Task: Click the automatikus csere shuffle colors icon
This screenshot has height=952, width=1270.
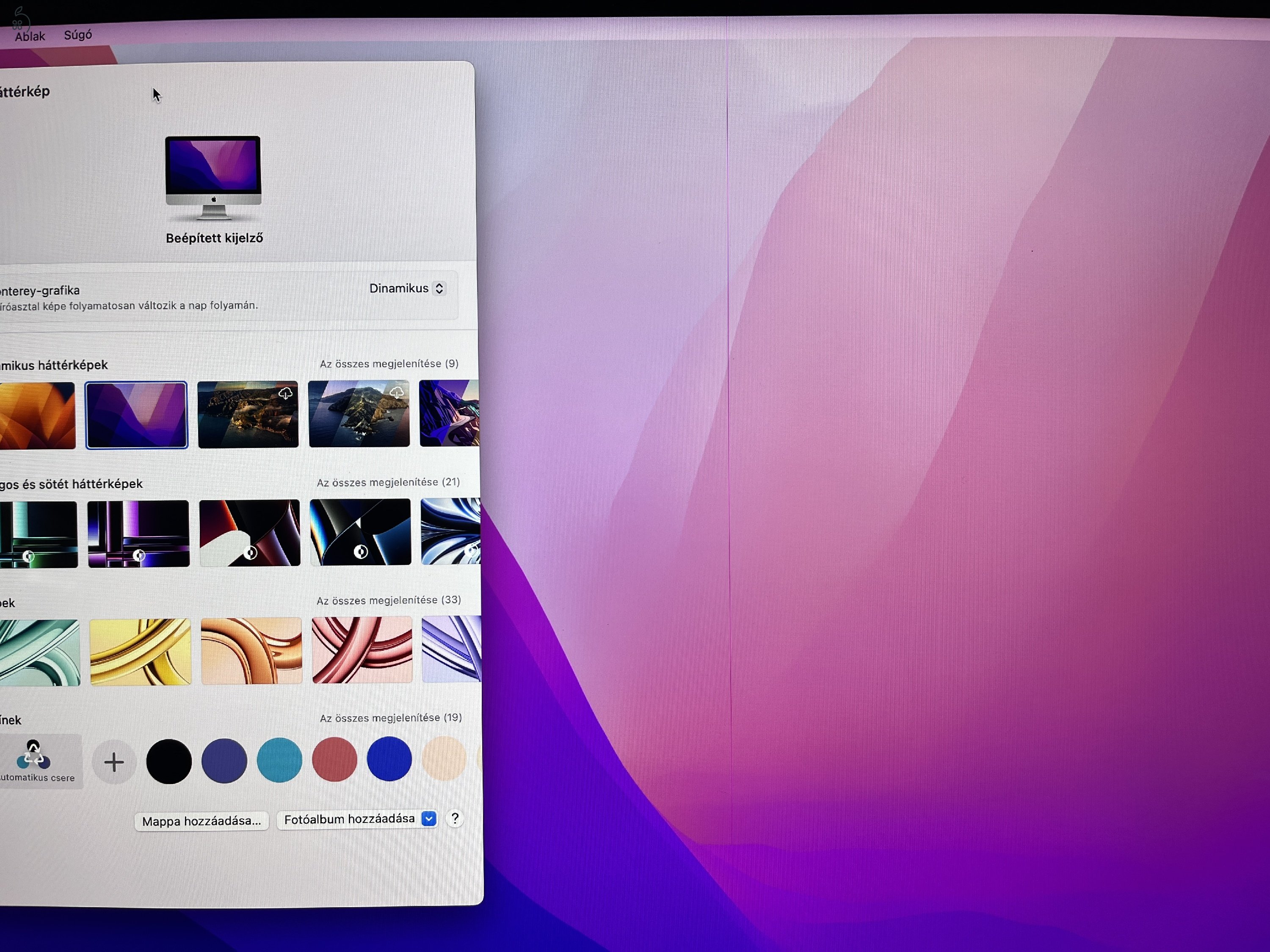Action: pyautogui.click(x=34, y=754)
